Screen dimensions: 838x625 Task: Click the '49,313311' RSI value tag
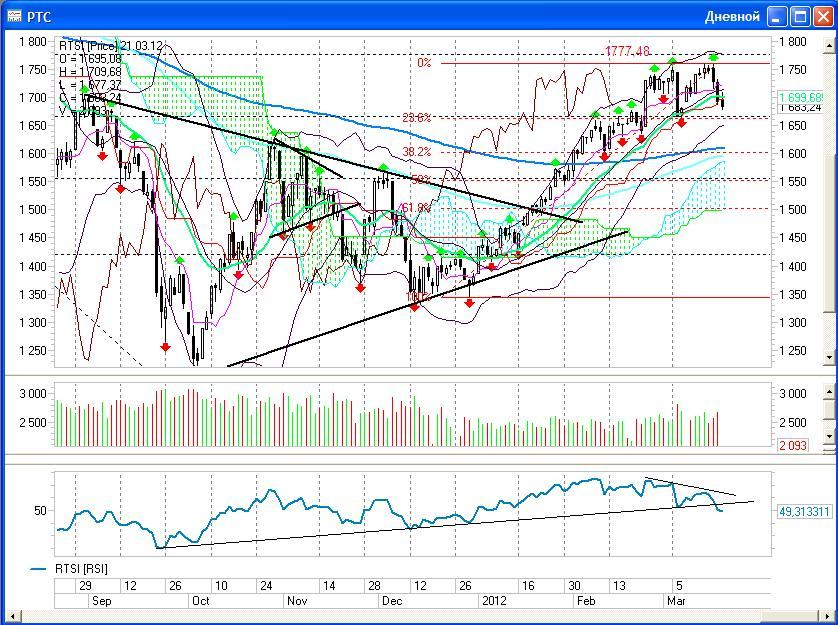[x=804, y=512]
